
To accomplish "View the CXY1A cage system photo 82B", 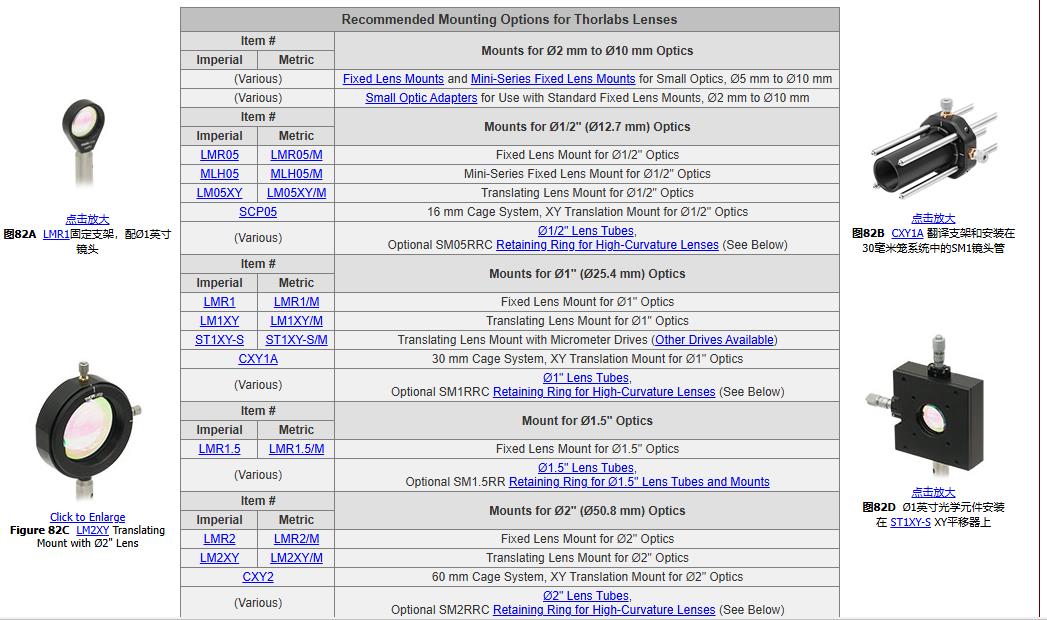I will (935, 148).
